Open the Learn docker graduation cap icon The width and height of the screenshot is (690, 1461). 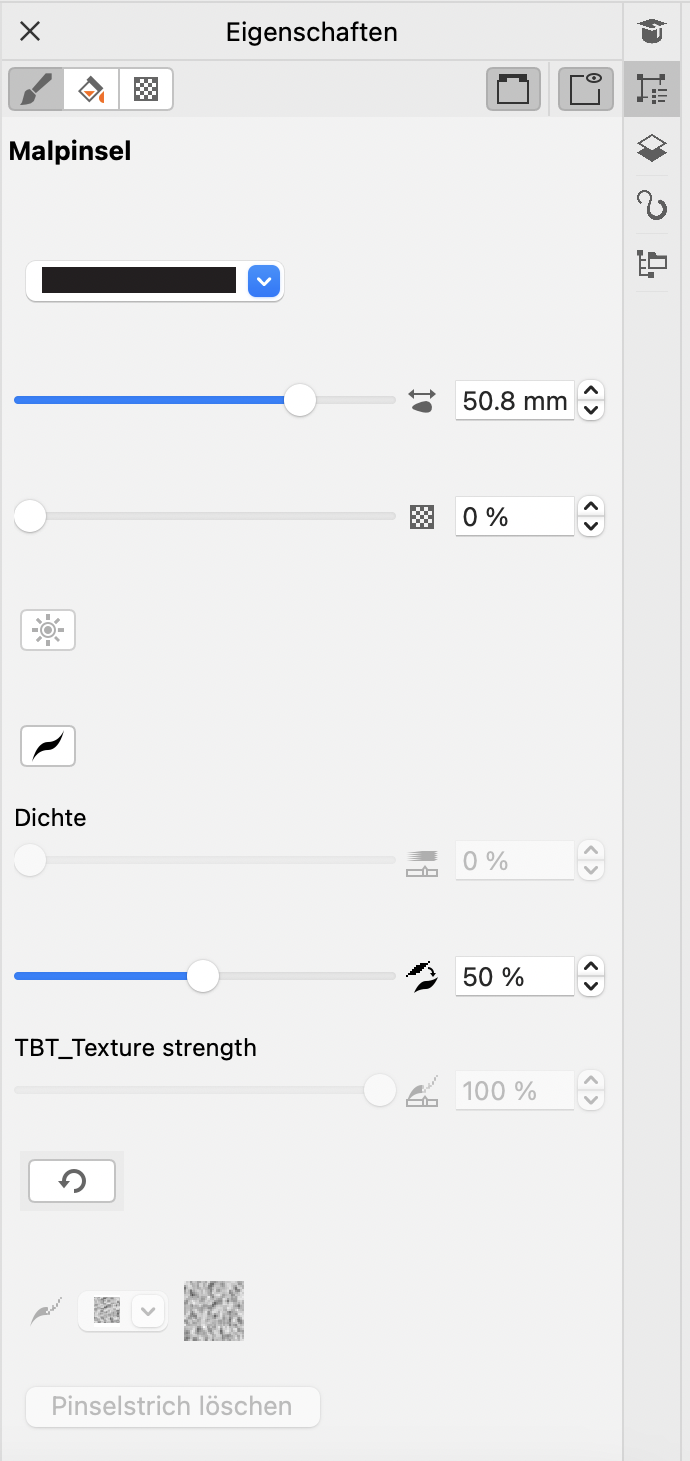tap(652, 32)
